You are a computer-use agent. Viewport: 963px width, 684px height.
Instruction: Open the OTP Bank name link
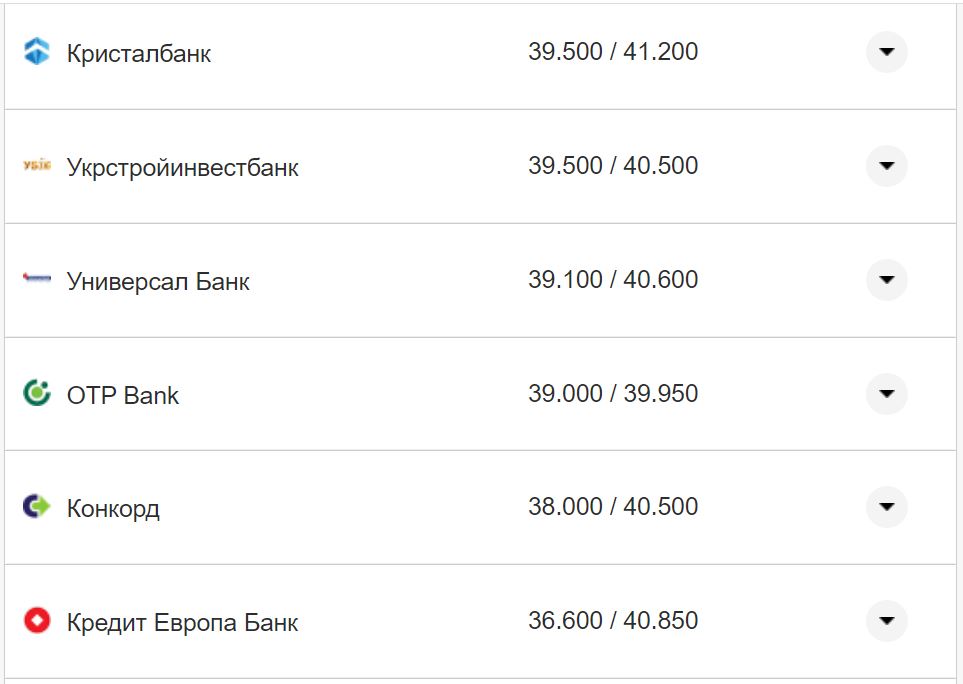123,395
